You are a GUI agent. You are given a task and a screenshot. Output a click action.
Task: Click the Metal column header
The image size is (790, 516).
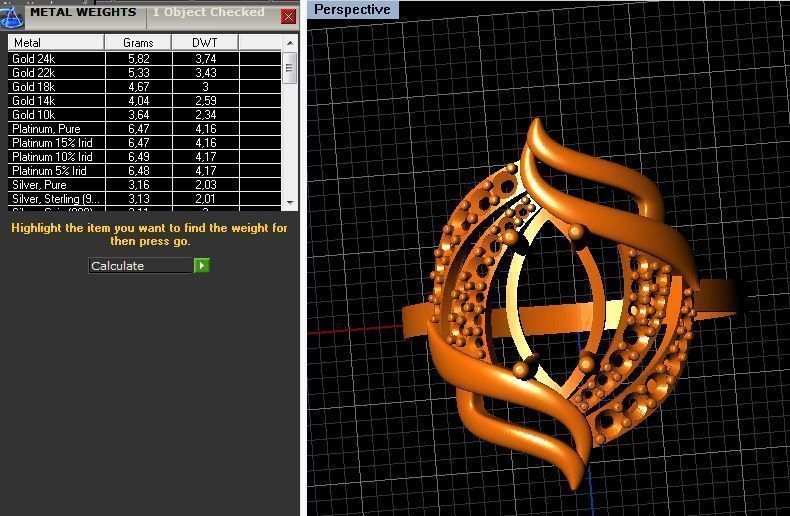[56, 43]
